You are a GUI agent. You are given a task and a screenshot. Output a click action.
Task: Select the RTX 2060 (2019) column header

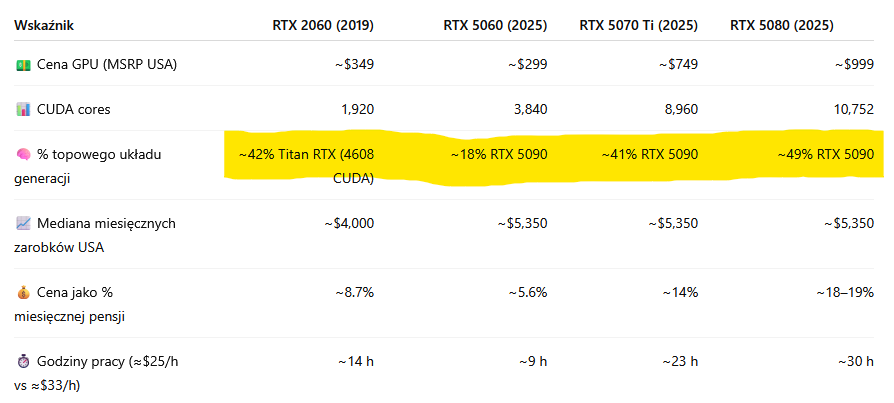click(x=323, y=26)
